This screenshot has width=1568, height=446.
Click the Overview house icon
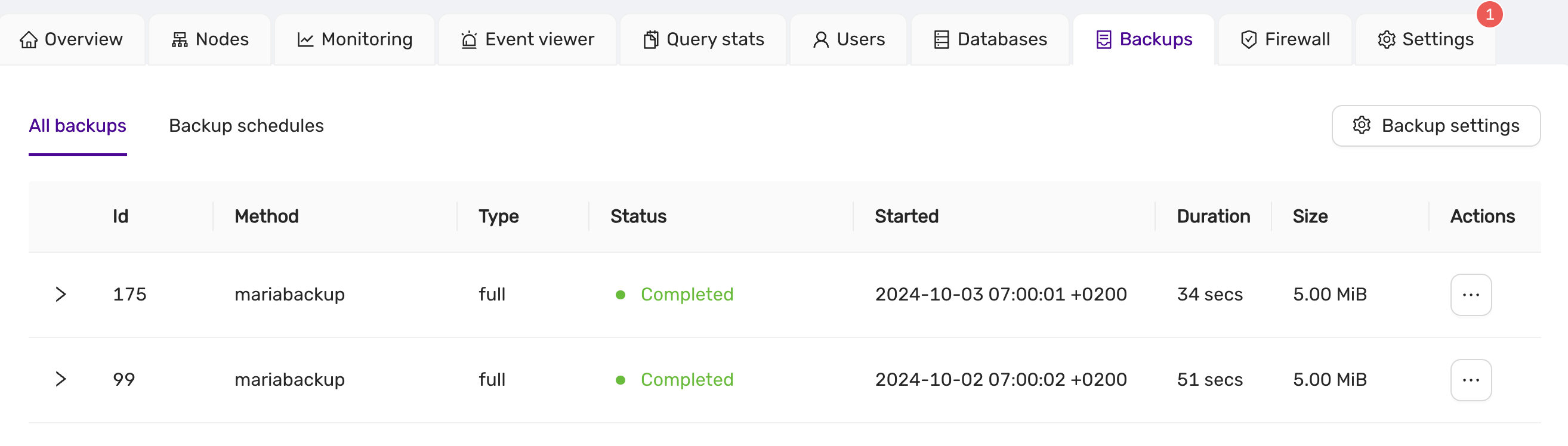pyautogui.click(x=29, y=40)
